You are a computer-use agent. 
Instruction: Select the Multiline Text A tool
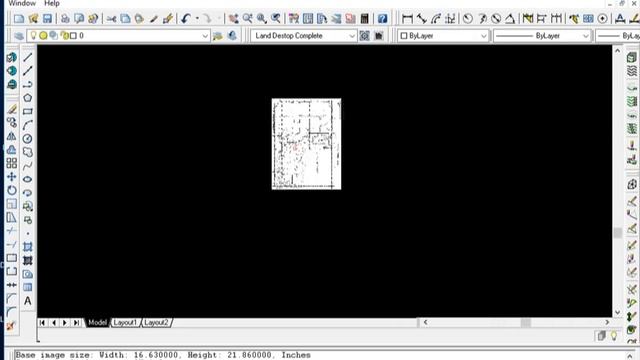27,301
